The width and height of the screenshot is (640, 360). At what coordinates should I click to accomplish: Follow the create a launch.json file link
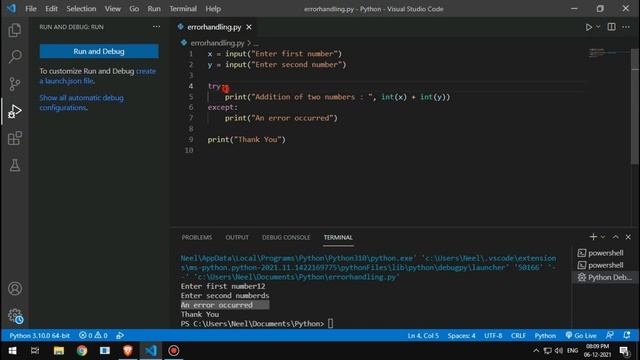pos(98,76)
